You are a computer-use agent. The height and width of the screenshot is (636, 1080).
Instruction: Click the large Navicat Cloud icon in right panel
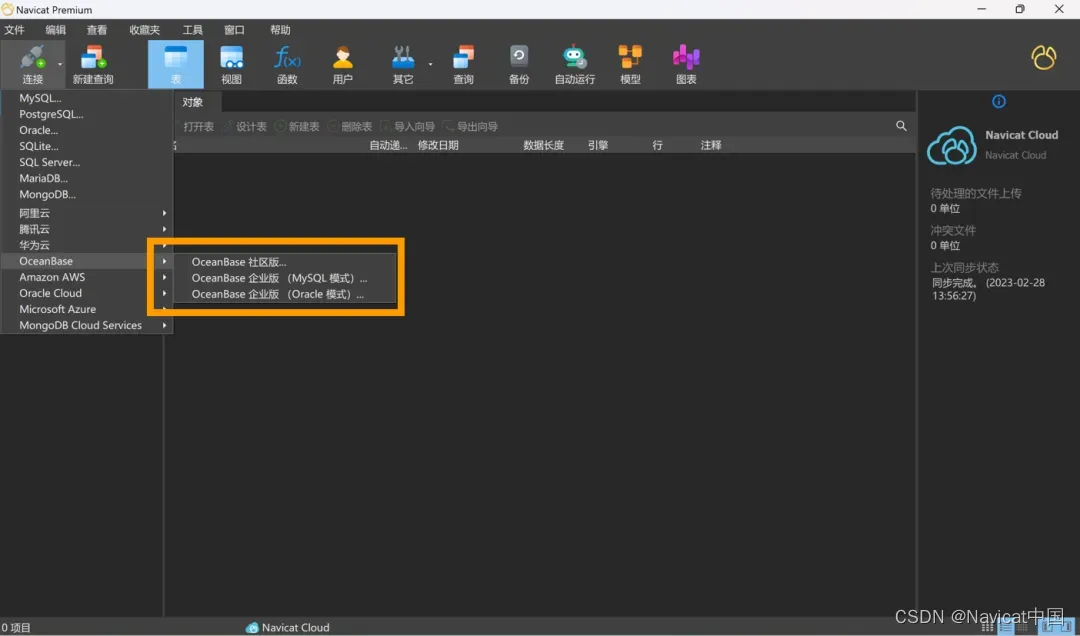coord(952,145)
